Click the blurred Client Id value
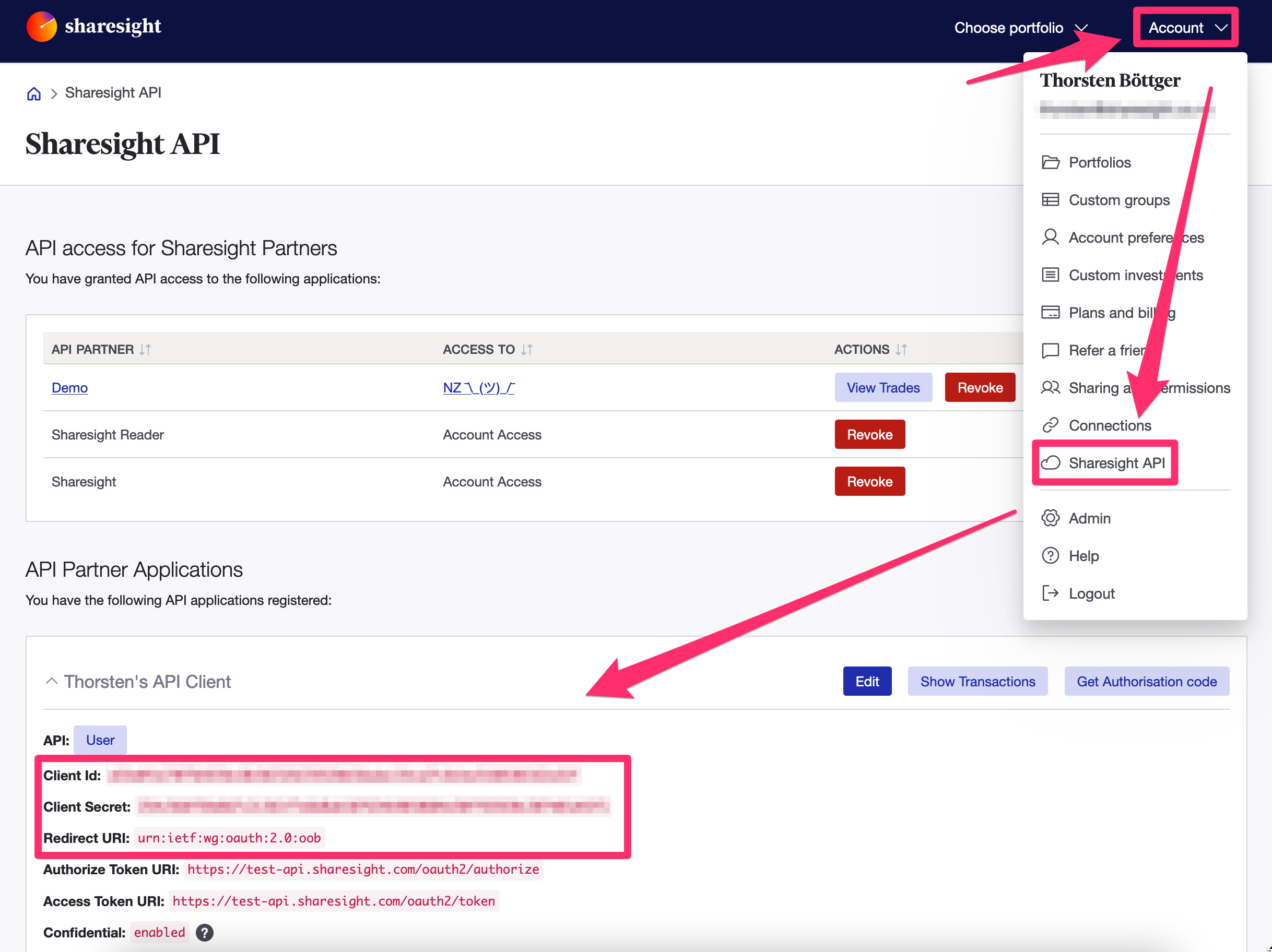The image size is (1272, 952). pyautogui.click(x=343, y=776)
